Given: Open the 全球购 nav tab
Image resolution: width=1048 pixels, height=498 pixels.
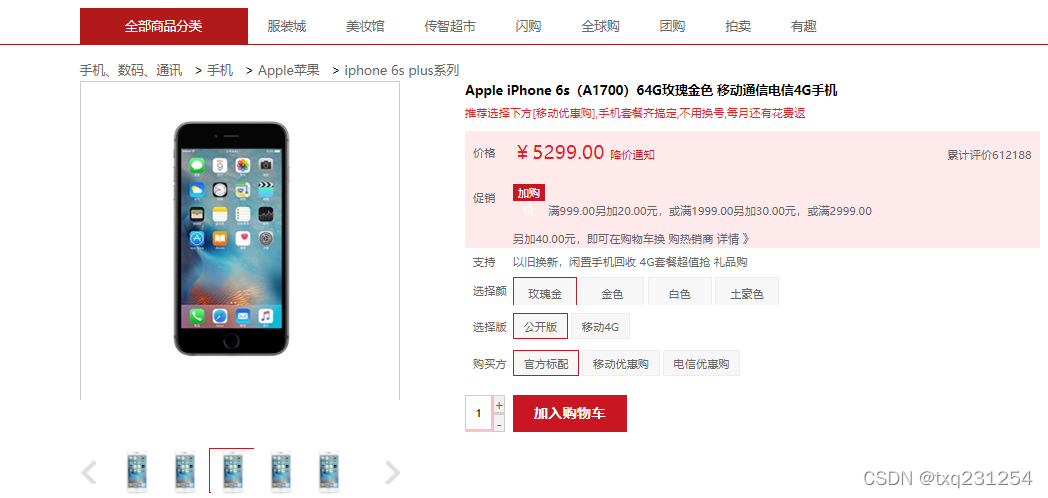Looking at the screenshot, I should 600,26.
